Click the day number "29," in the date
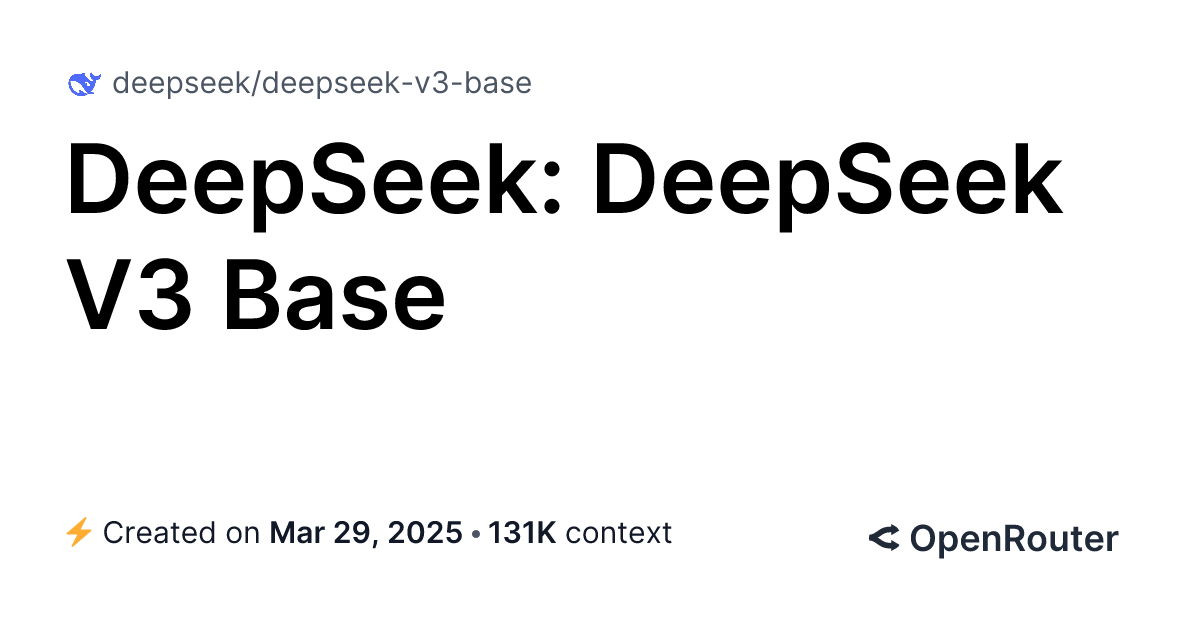 348,533
